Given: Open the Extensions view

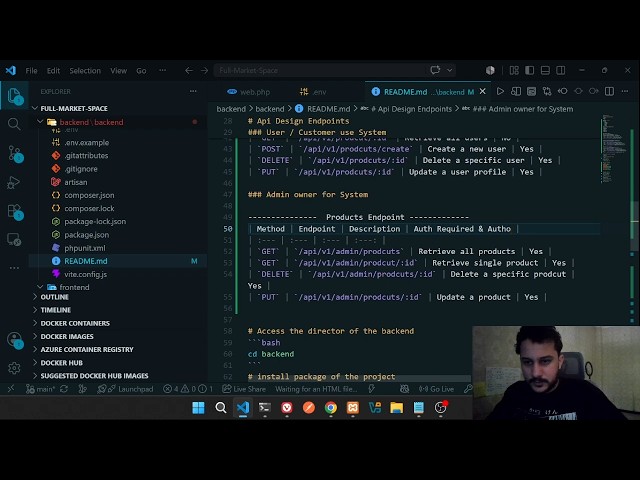Looking at the screenshot, I should tap(15, 211).
